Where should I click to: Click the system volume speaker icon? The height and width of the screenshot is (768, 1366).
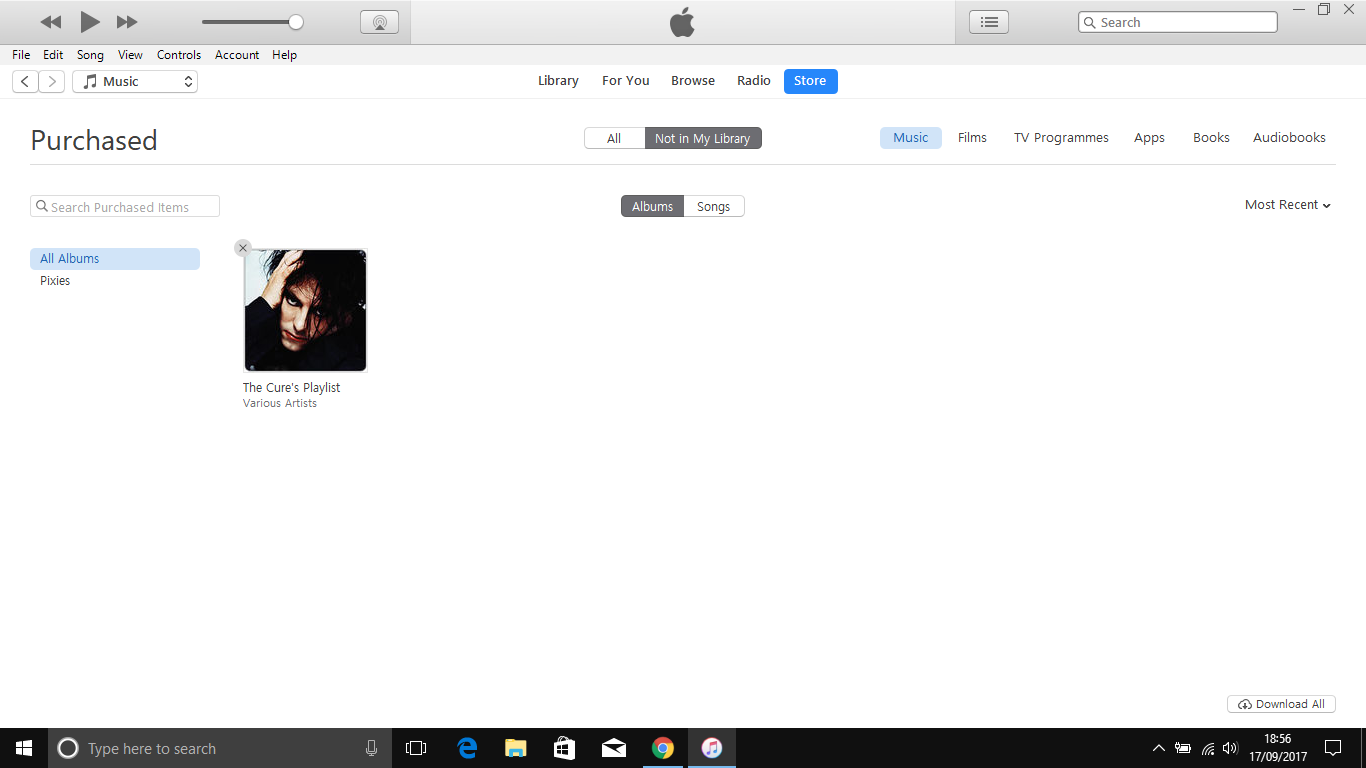pyautogui.click(x=1231, y=748)
